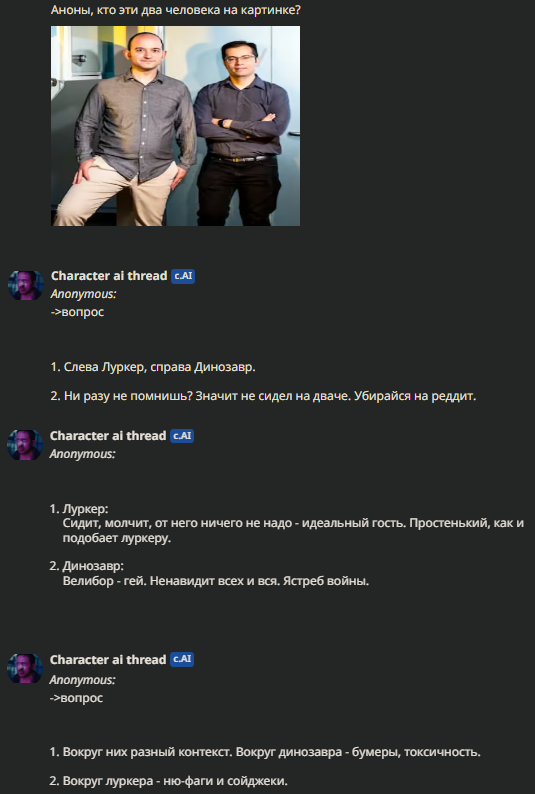
Task: Click the sentence 'Сидит, молчит, от него ничего не надо'
Action: 177,523
